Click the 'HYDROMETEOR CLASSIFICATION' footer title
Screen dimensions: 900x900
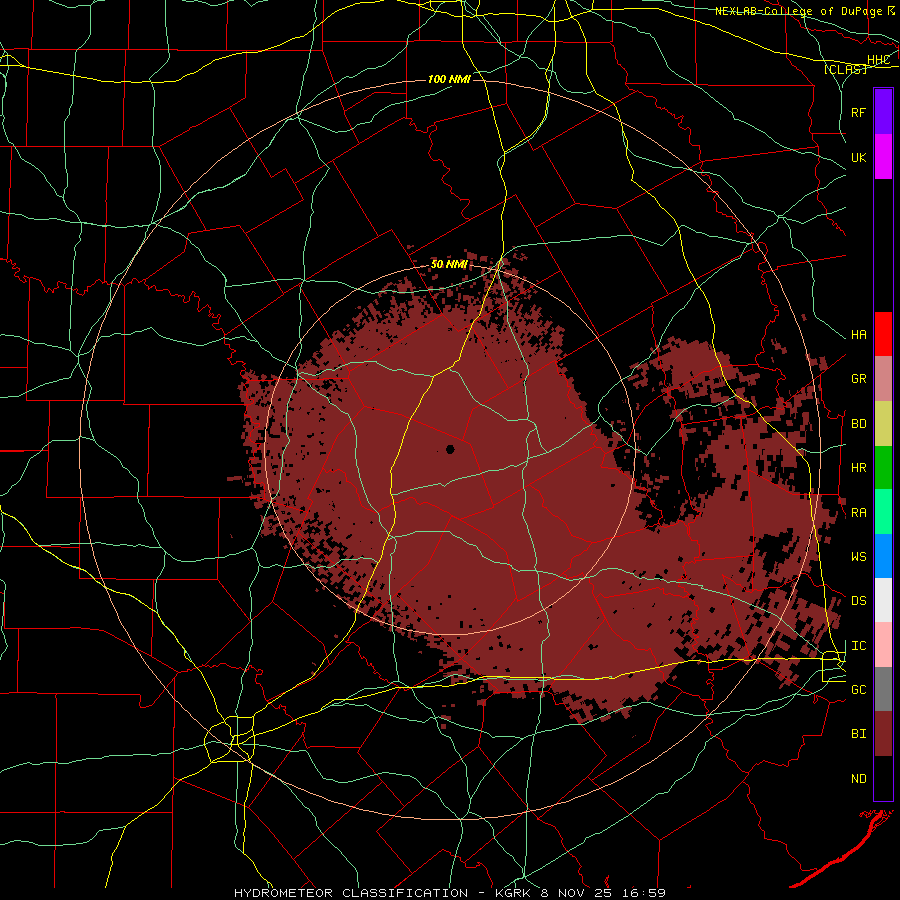(x=351, y=893)
